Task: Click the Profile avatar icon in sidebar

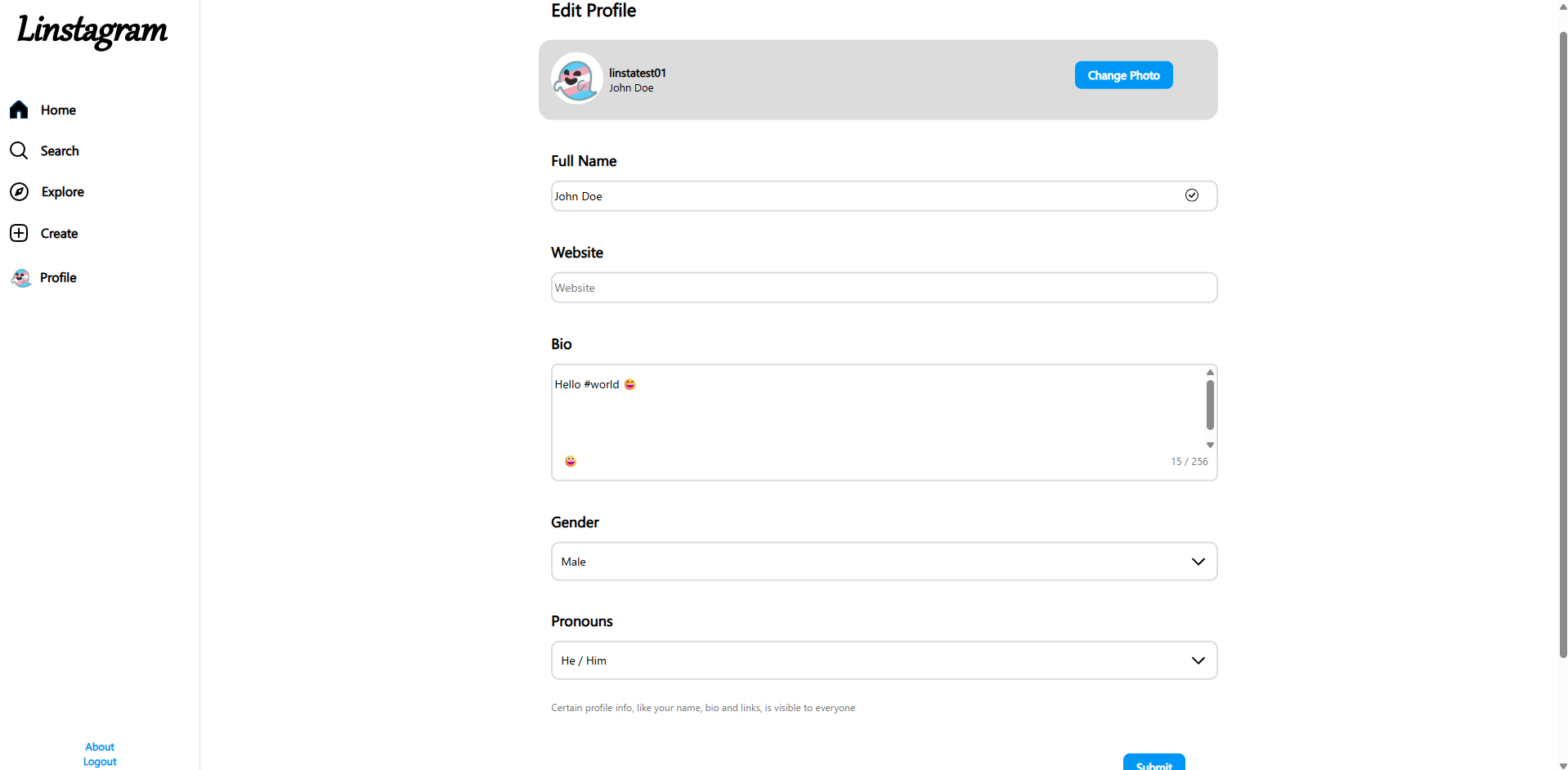Action: [x=19, y=278]
